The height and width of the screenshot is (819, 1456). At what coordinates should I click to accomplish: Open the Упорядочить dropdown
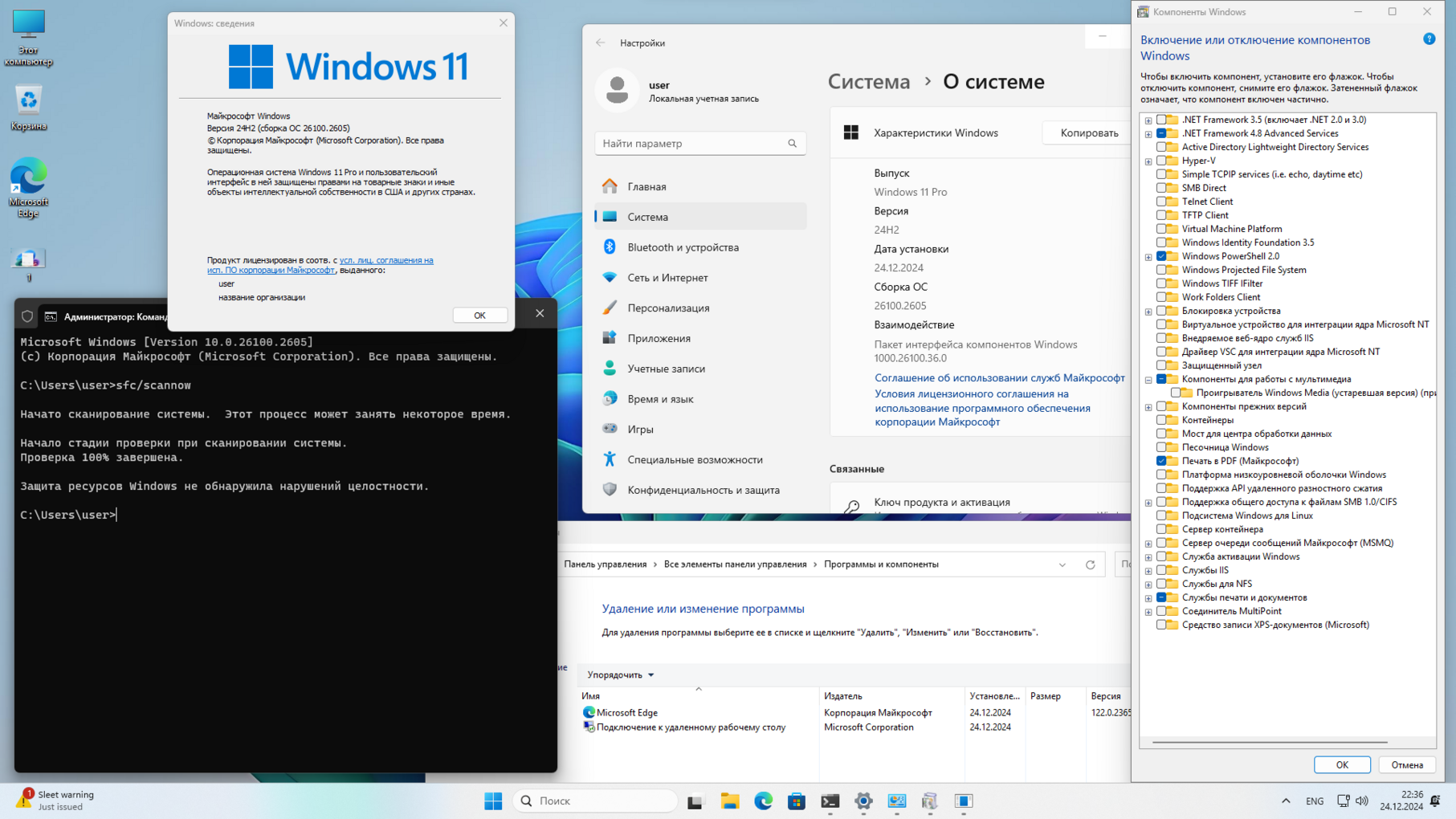(620, 674)
